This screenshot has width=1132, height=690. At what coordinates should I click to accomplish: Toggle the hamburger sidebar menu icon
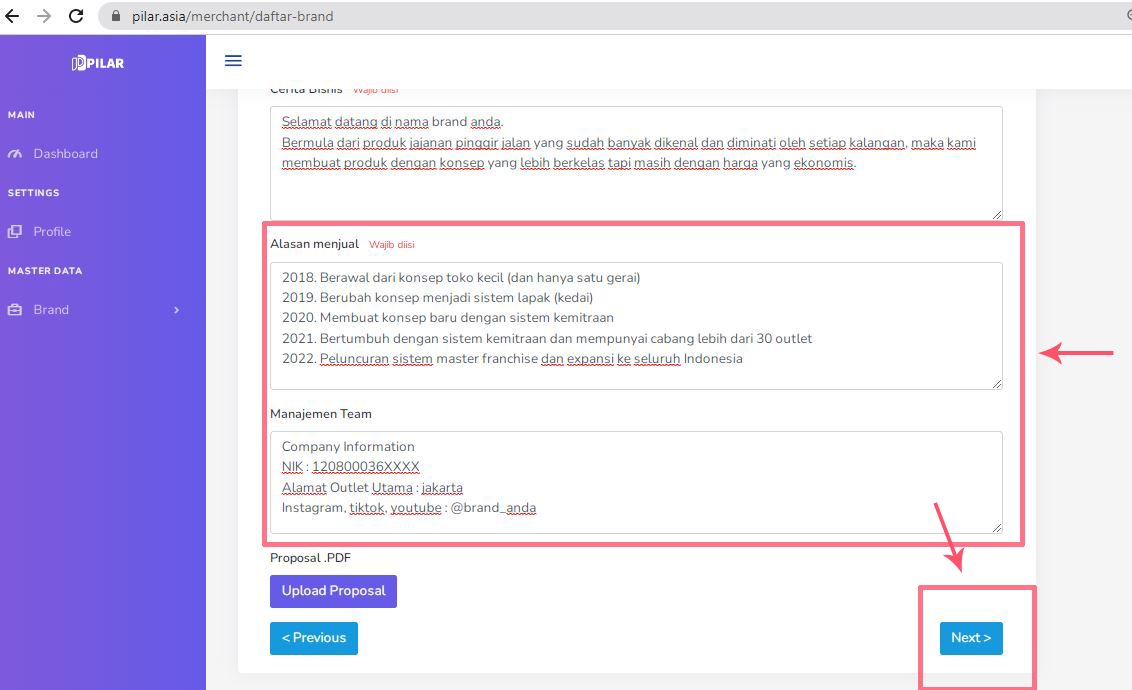(x=233, y=61)
